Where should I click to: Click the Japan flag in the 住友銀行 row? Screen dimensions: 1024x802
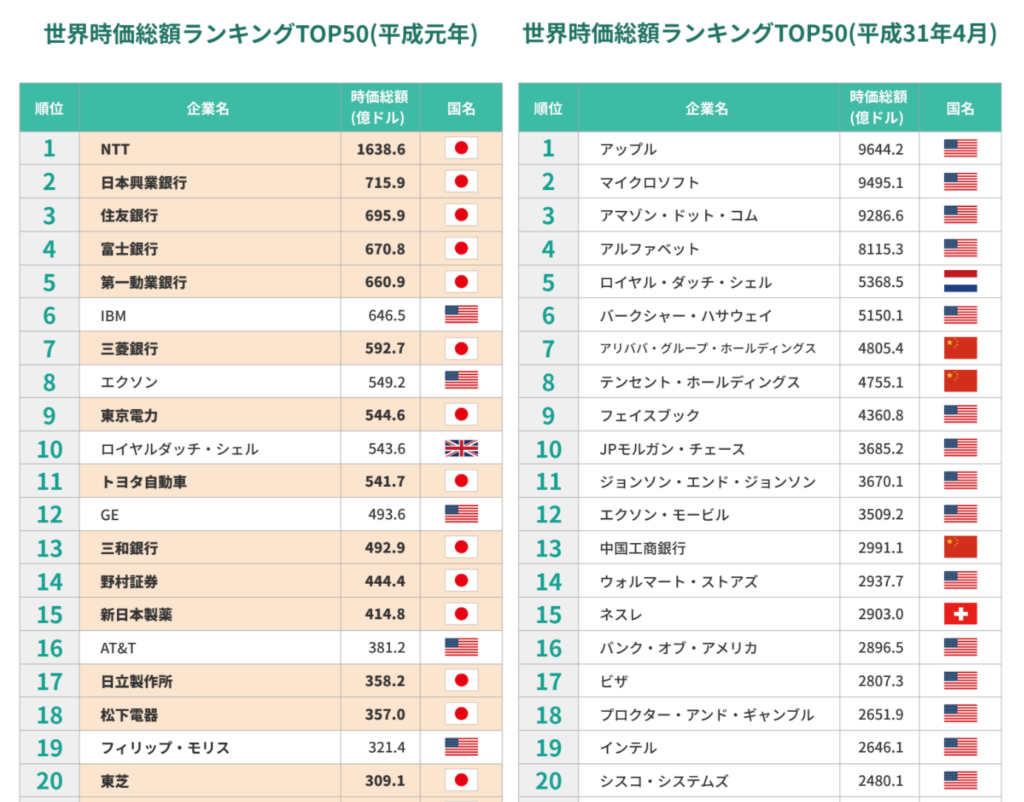461,215
